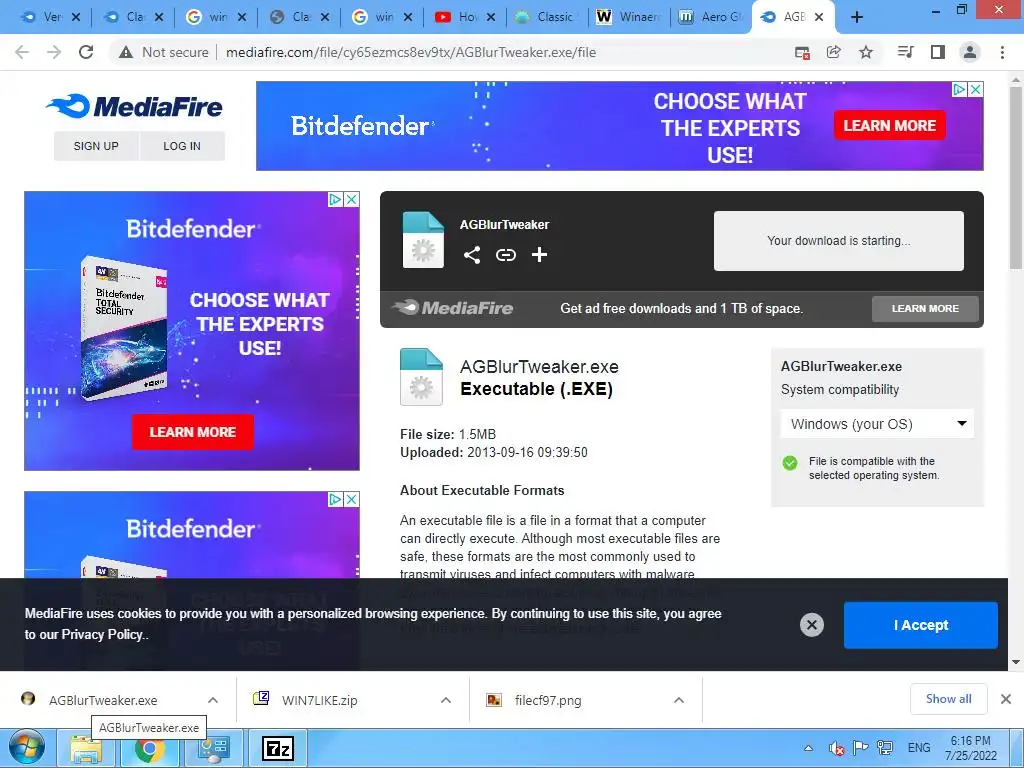1024x768 pixels.
Task: Open filecf97.png in downloads bar
Action: 548,700
